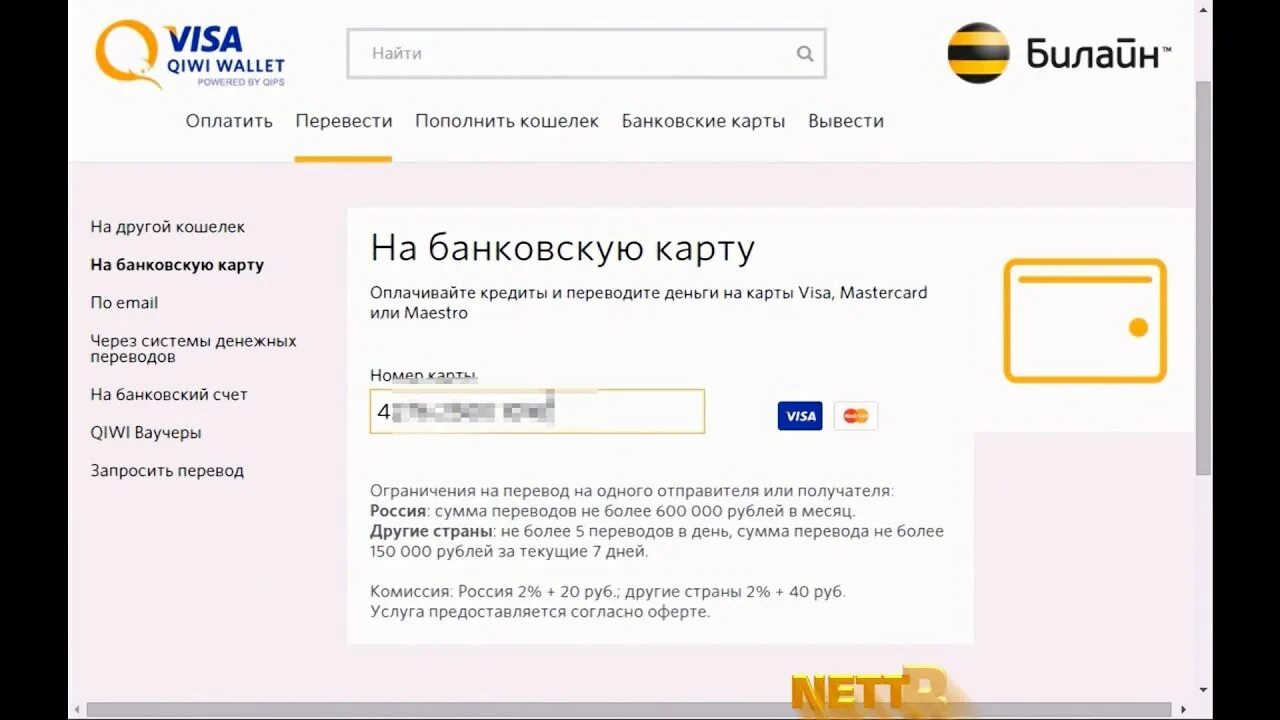This screenshot has width=1280, height=720.
Task: Open QIWI Ваучеры section
Action: coord(146,433)
